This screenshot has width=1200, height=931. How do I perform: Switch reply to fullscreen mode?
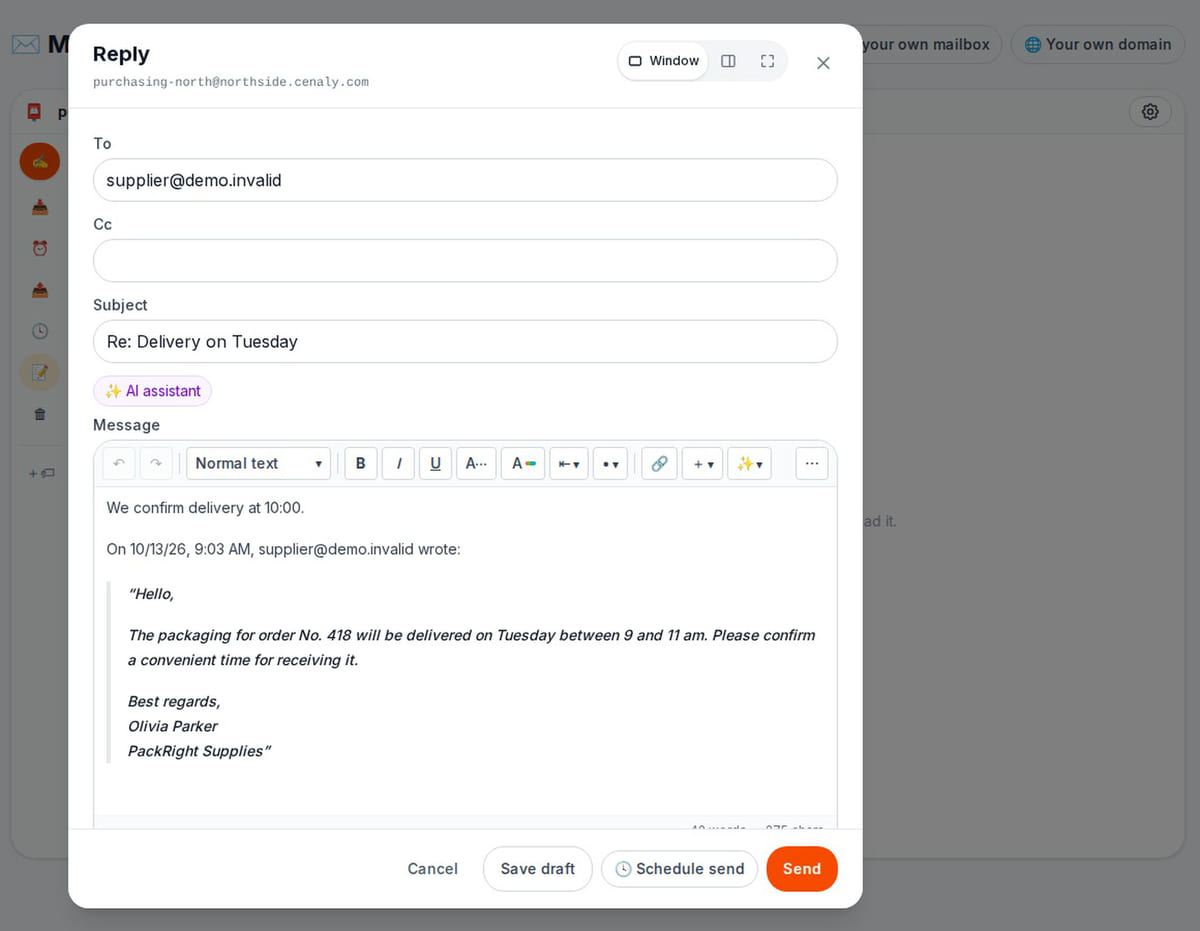[x=767, y=61]
